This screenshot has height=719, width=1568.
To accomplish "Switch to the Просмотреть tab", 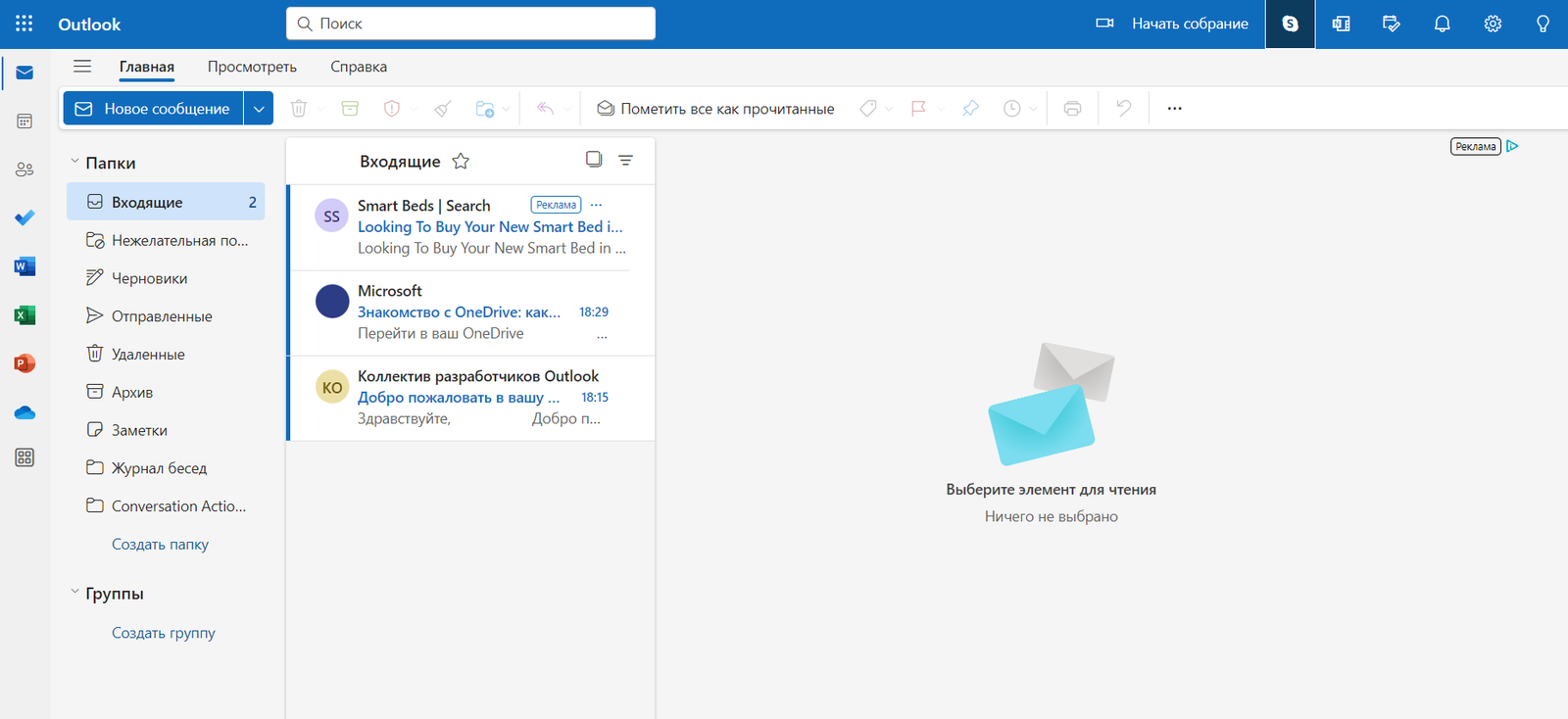I will click(x=252, y=67).
